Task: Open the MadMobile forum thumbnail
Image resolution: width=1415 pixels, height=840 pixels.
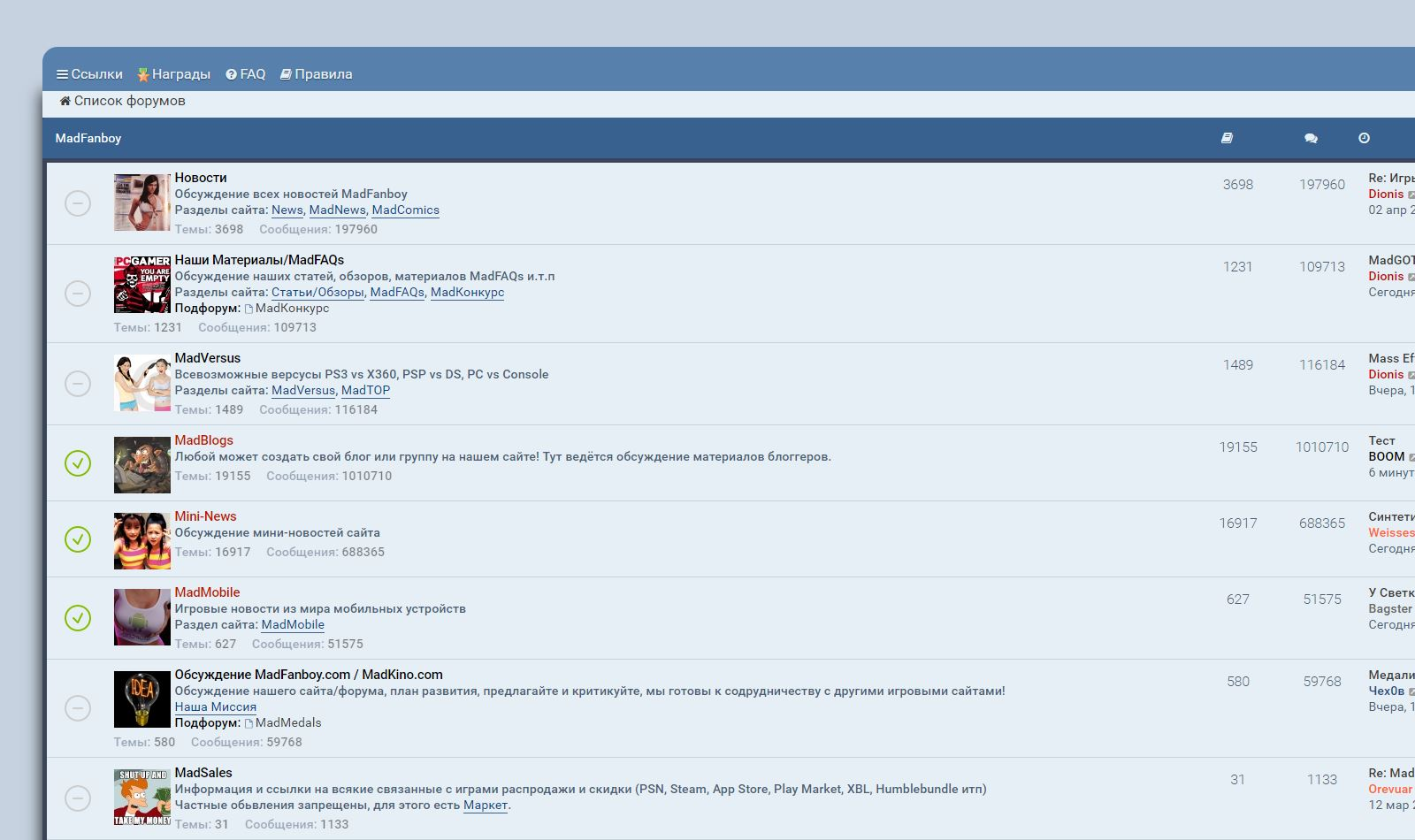Action: click(141, 617)
